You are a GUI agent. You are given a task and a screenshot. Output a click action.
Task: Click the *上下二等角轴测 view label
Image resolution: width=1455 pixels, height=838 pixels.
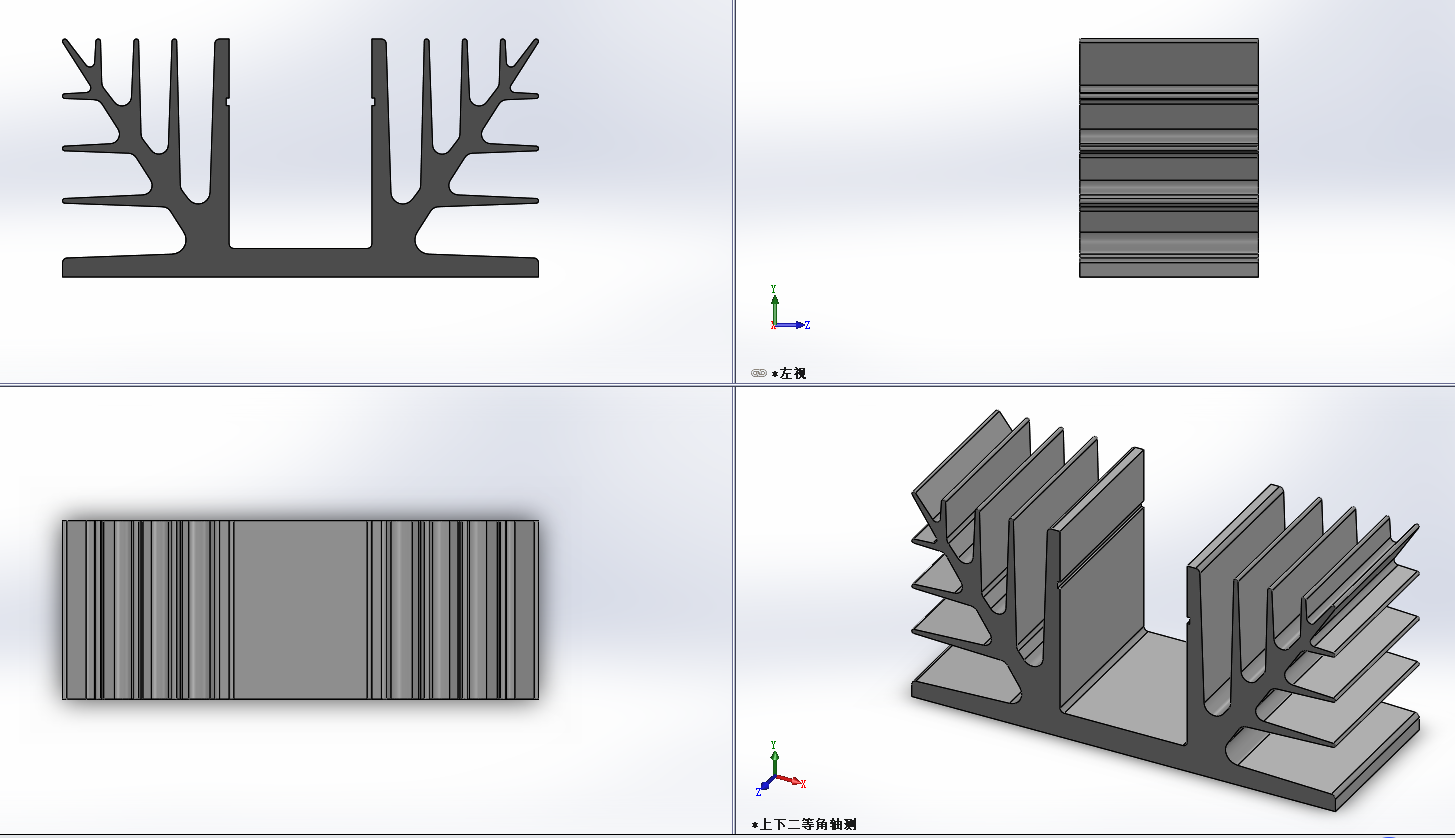coord(804,825)
